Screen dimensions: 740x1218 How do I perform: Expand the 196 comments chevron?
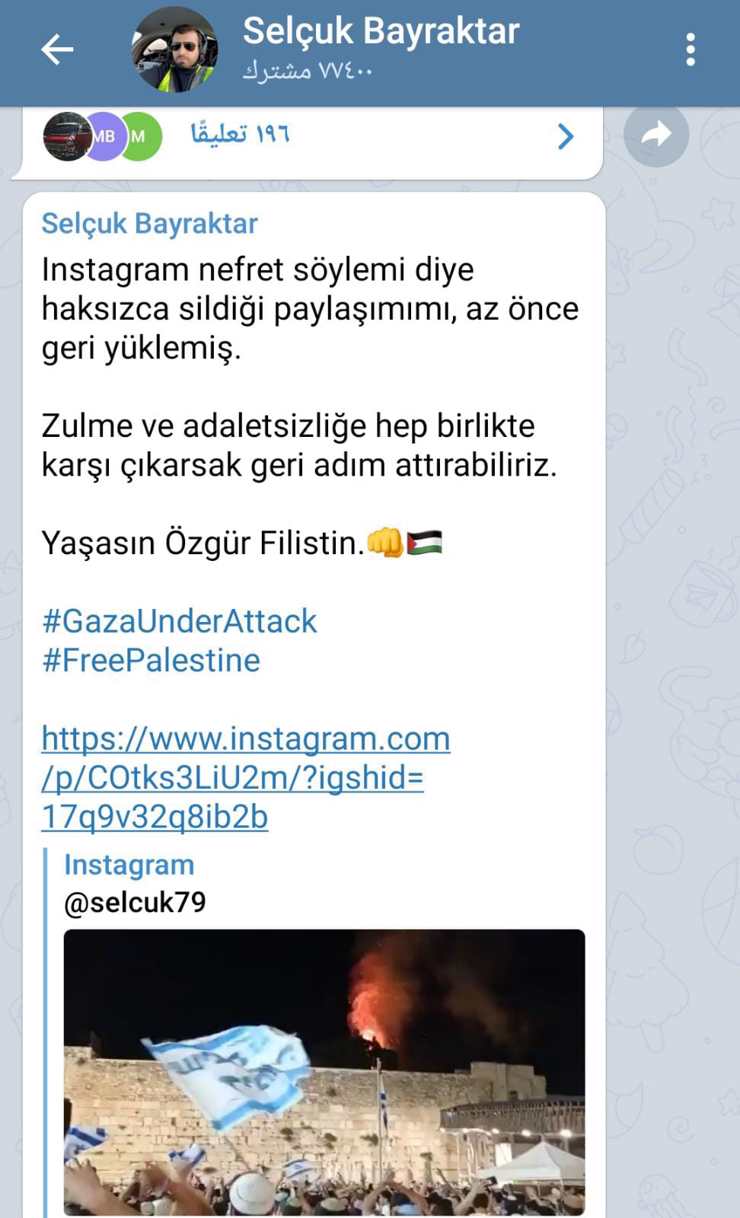click(566, 136)
